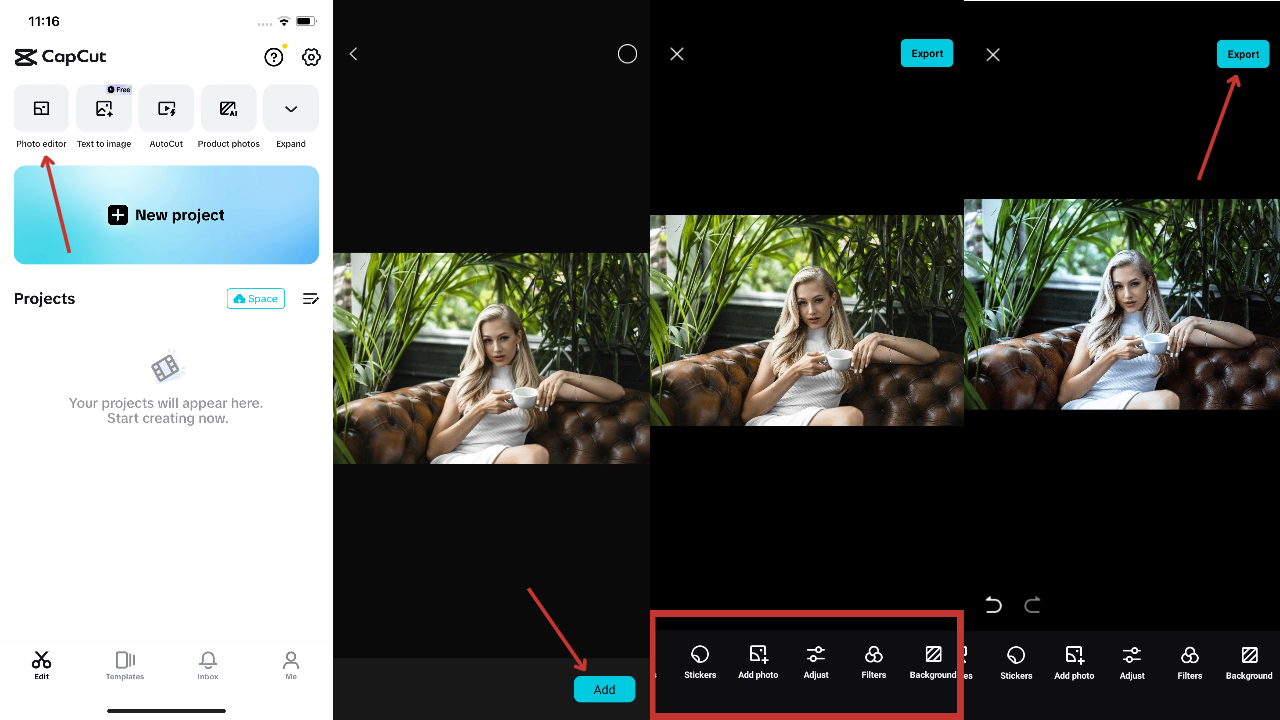Viewport: 1280px width, 720px height.
Task: Redo the last edit
Action: [x=1032, y=605]
